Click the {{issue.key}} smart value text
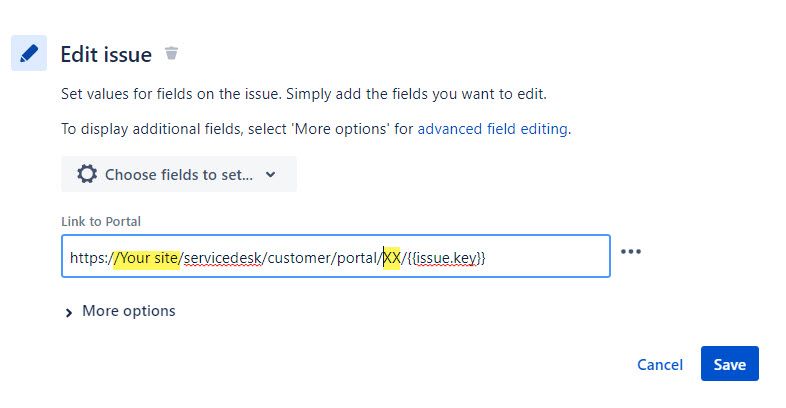 coord(446,258)
